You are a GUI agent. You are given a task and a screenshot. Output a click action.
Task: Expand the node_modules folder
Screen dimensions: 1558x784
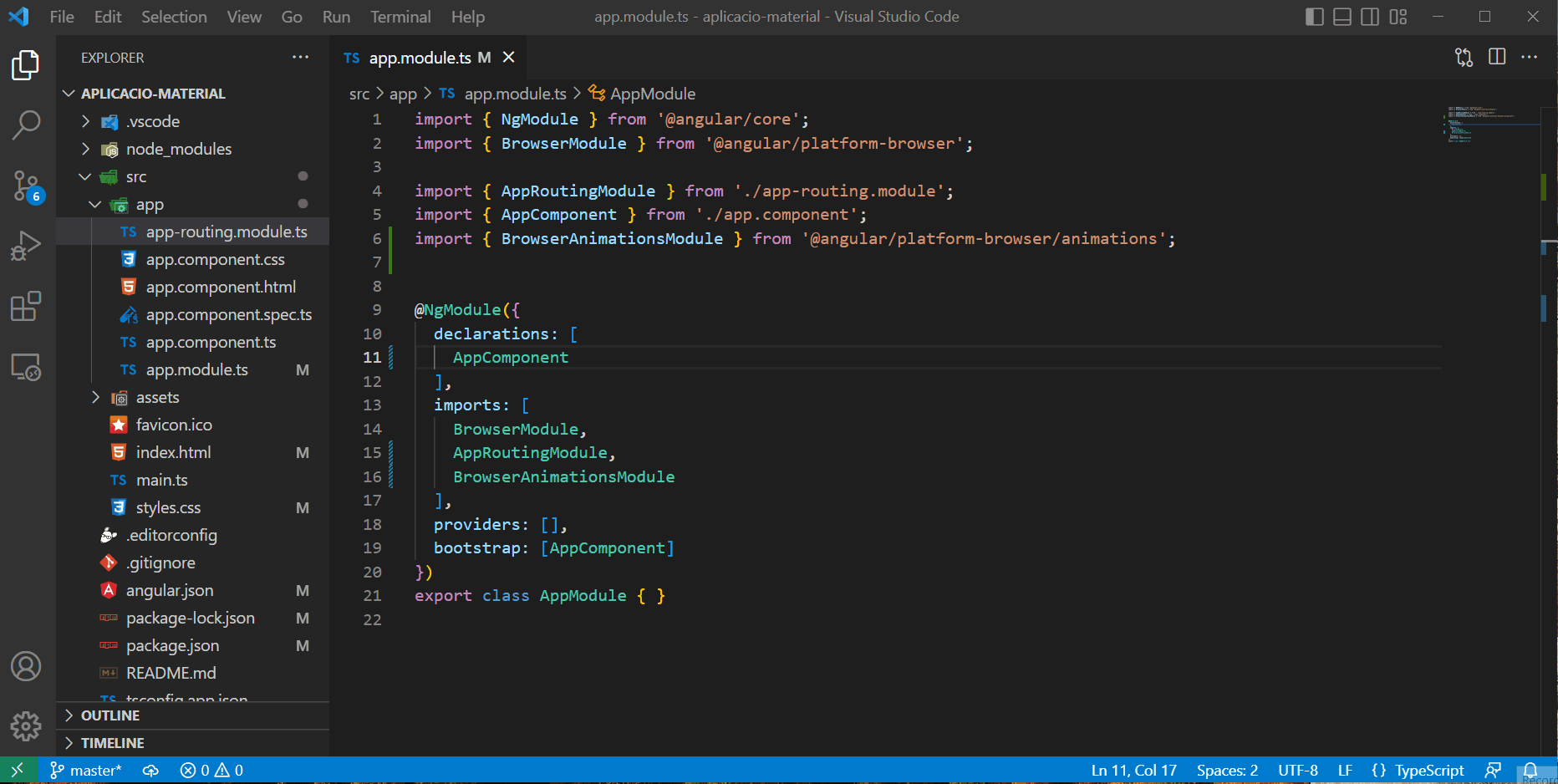[178, 149]
